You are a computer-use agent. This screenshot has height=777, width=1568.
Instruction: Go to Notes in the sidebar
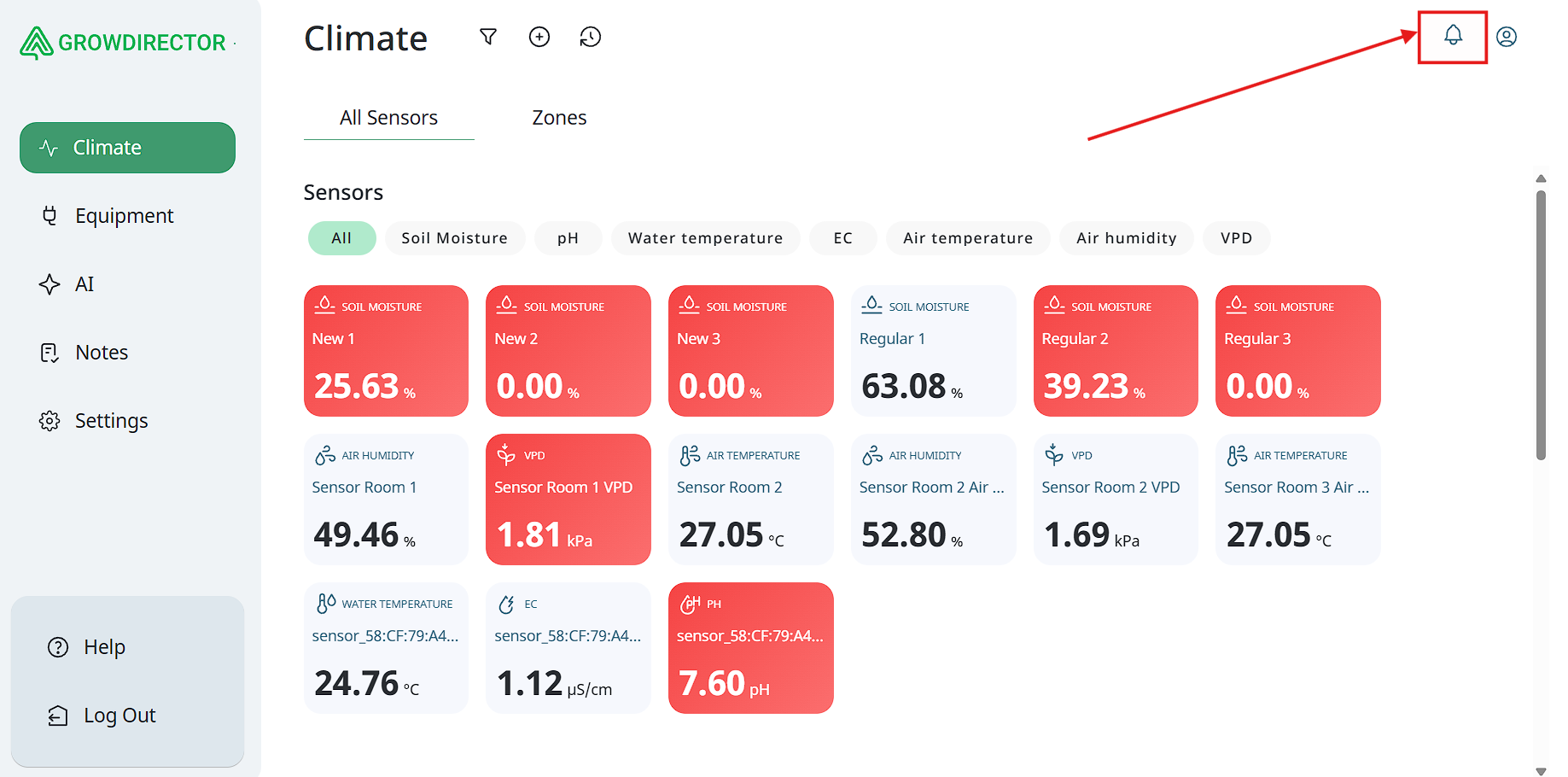click(101, 353)
